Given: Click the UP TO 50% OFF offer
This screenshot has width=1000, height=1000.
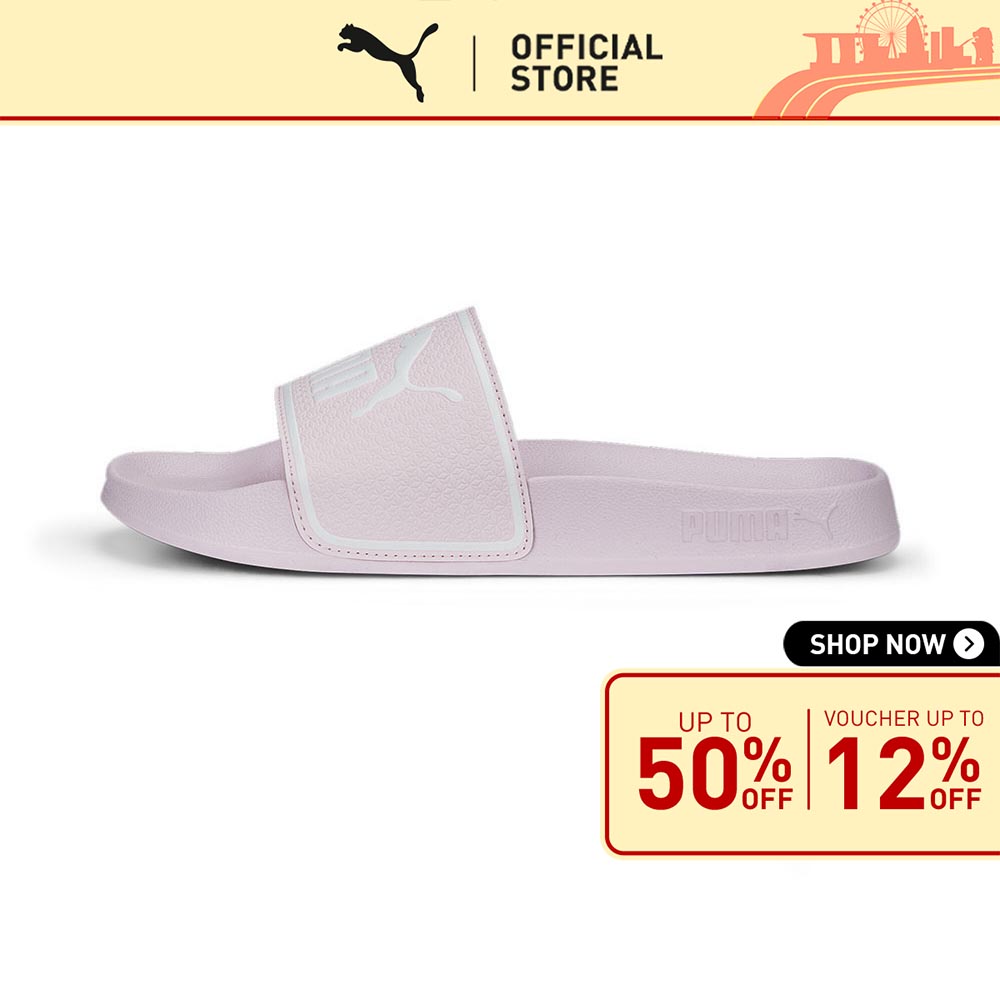Looking at the screenshot, I should [714, 760].
